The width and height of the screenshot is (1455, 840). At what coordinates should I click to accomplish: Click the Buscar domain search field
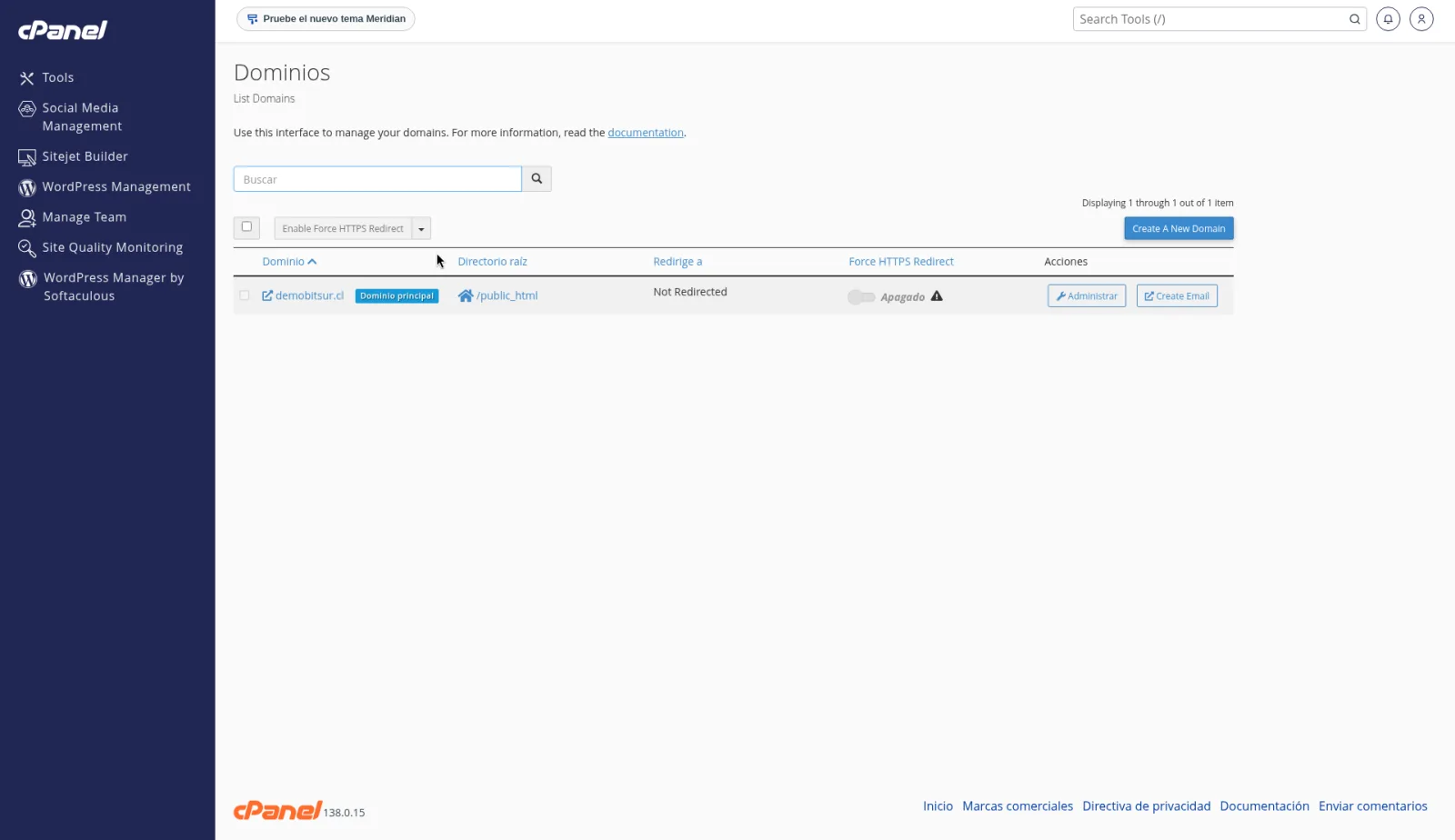click(377, 179)
